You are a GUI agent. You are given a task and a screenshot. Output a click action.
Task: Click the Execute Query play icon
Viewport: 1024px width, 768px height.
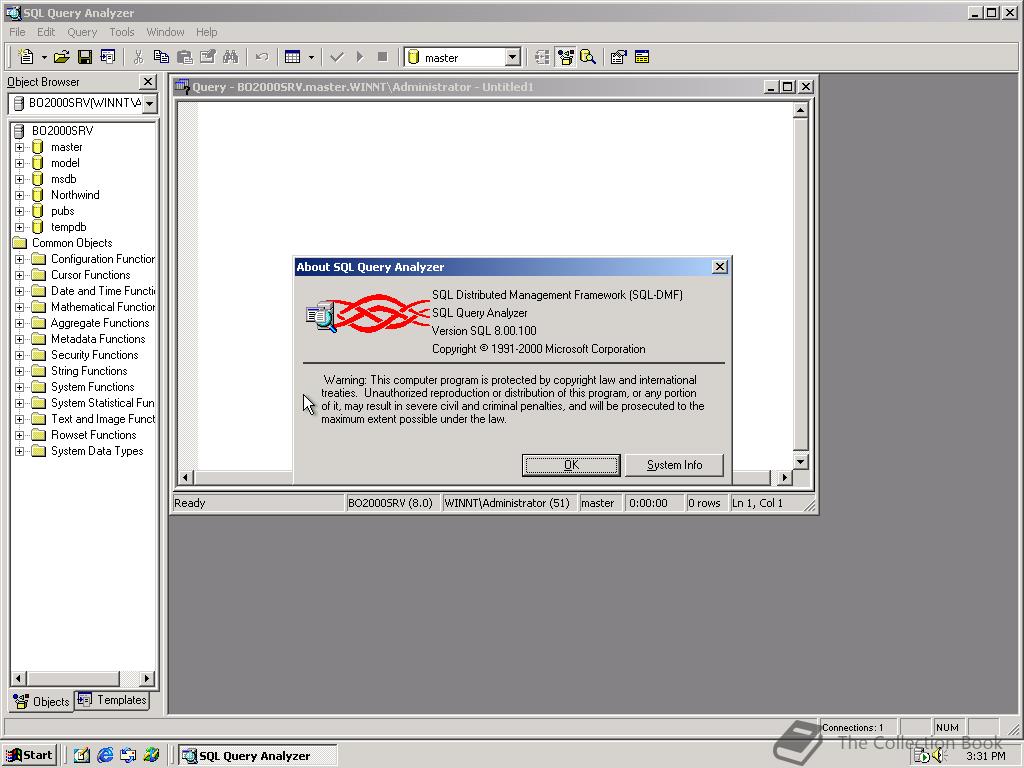(360, 57)
